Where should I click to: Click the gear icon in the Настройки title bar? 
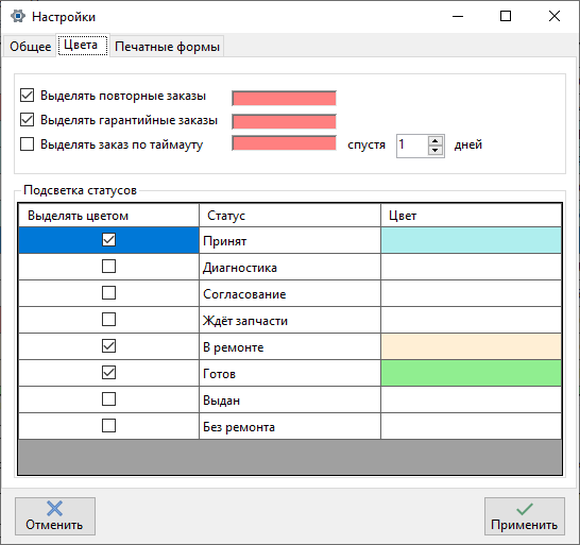coord(18,16)
